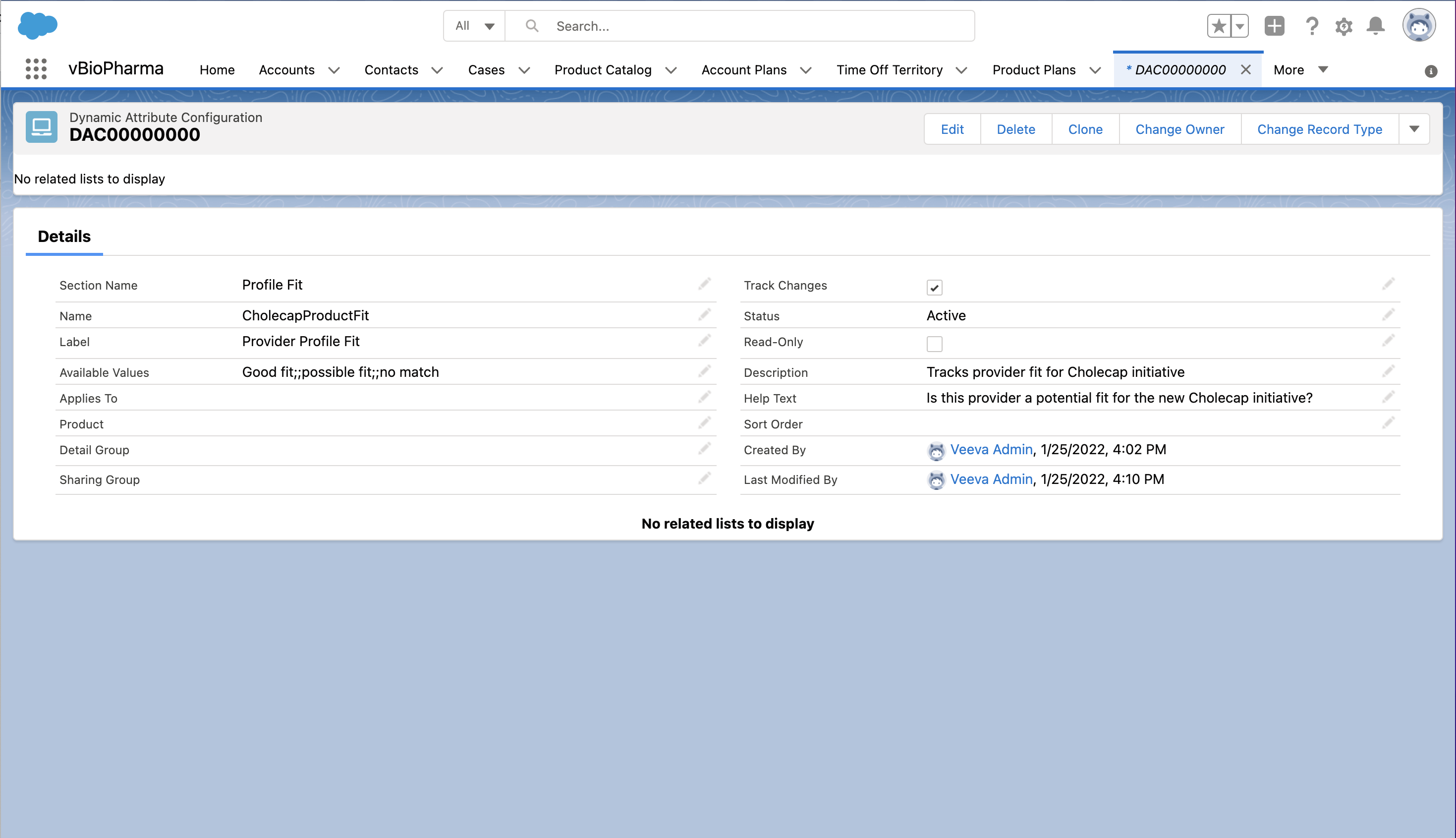1456x838 pixels.
Task: Go to the Home tab
Action: pos(217,69)
